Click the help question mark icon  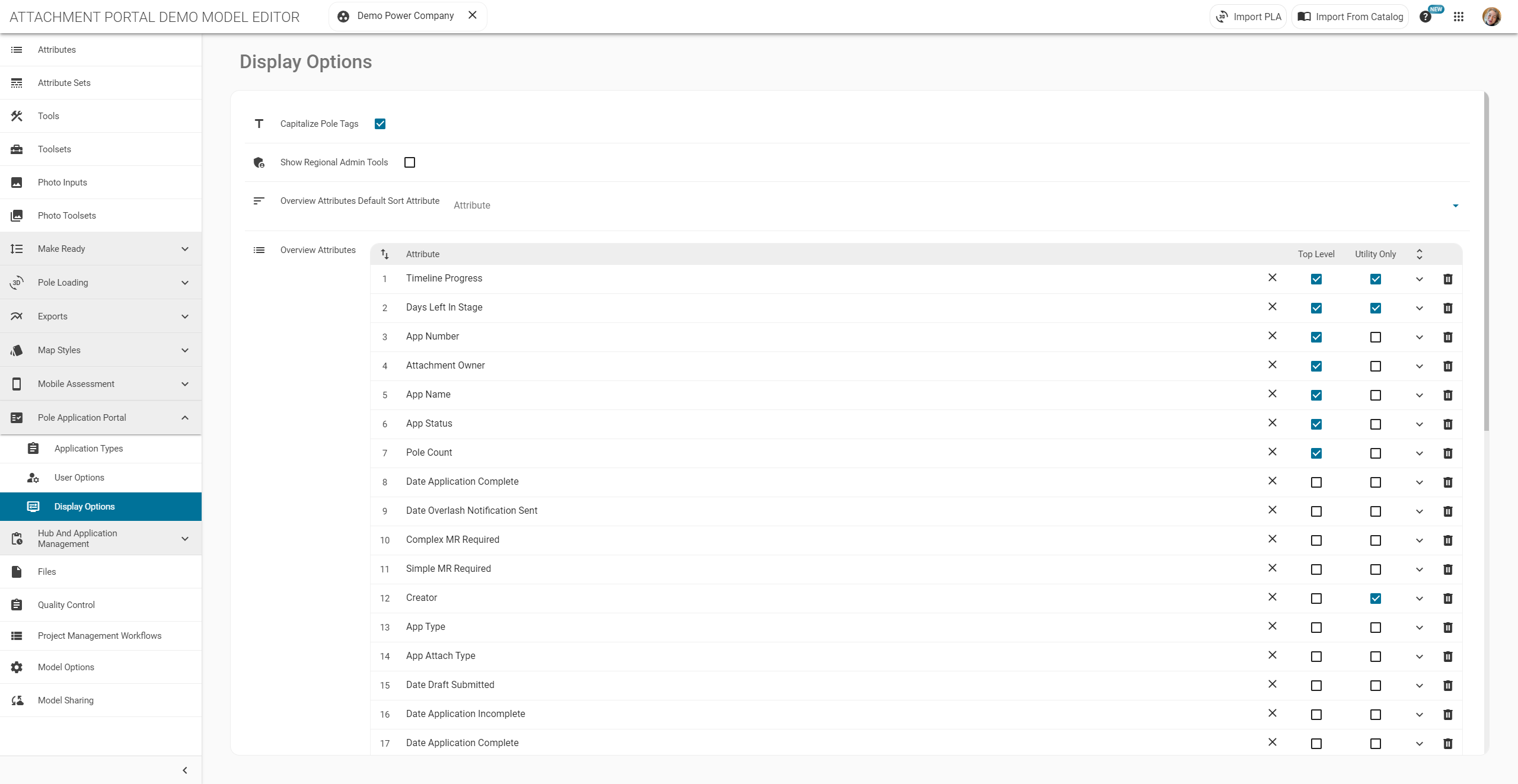pos(1425,17)
